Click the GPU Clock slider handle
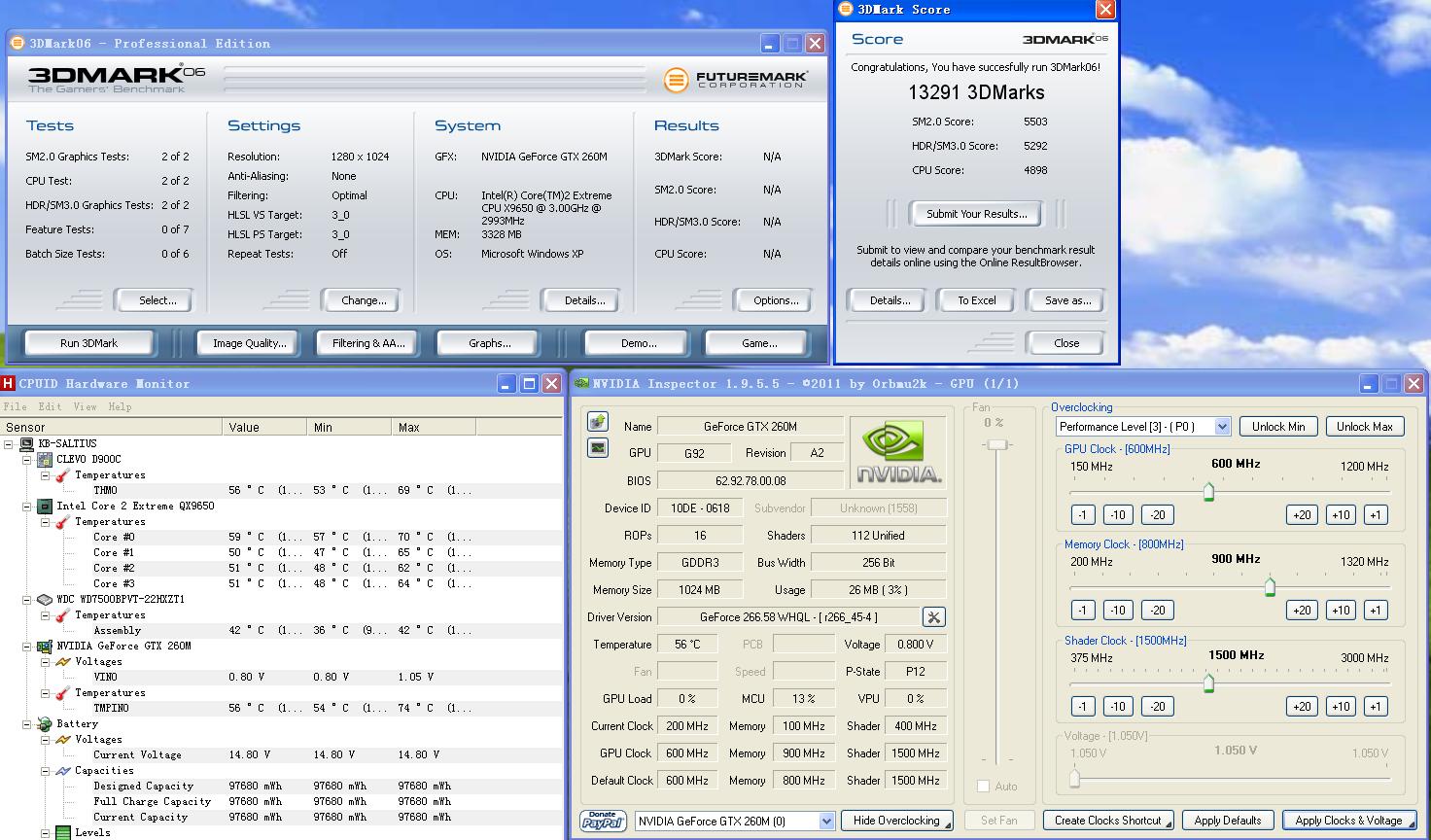Viewport: 1431px width, 840px height. point(1208,492)
